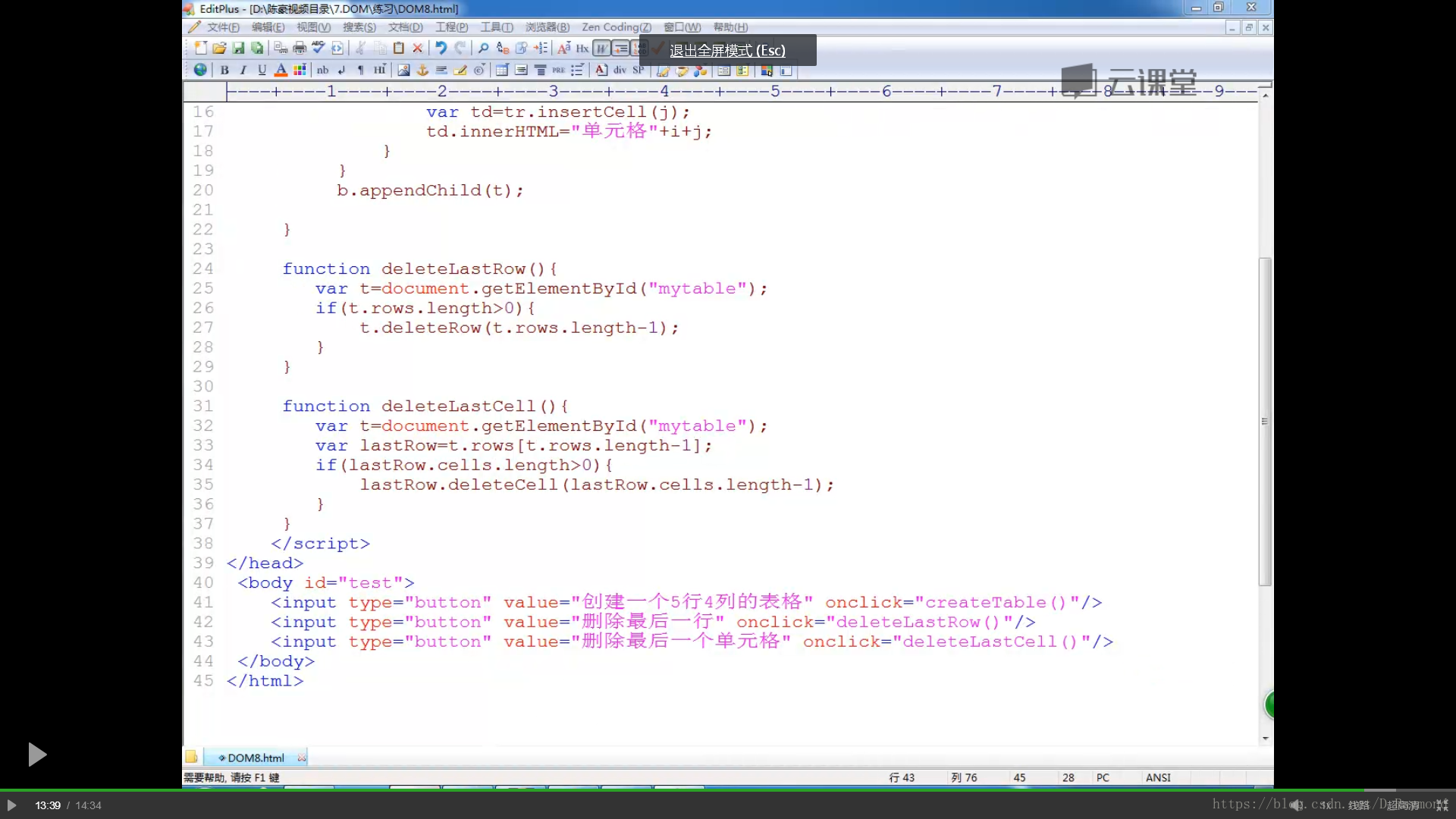Insert heading tag H icon
Viewport: 1456px width, 819px height.
click(x=380, y=70)
